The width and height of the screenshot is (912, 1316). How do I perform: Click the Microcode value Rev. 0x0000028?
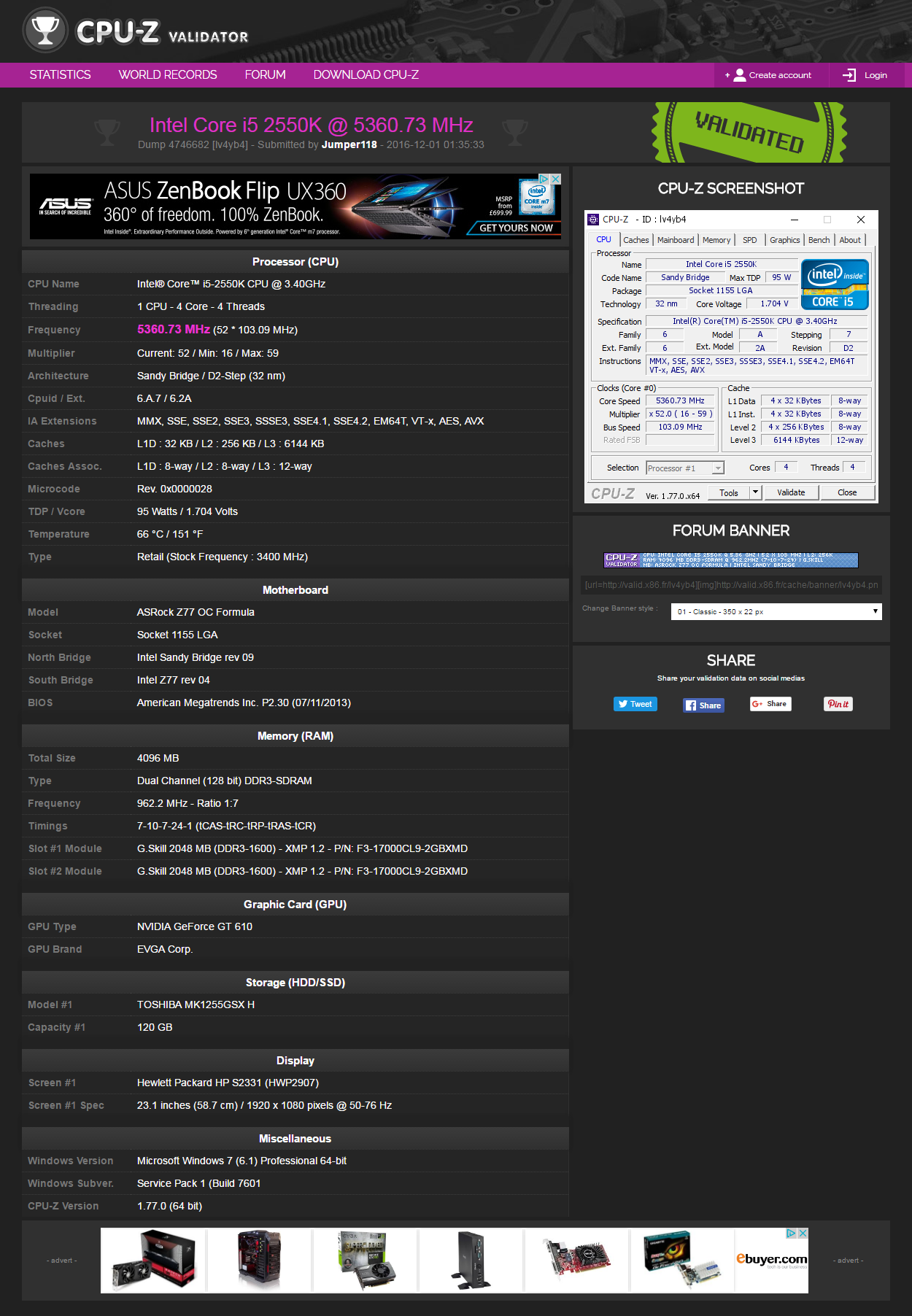[x=174, y=489]
